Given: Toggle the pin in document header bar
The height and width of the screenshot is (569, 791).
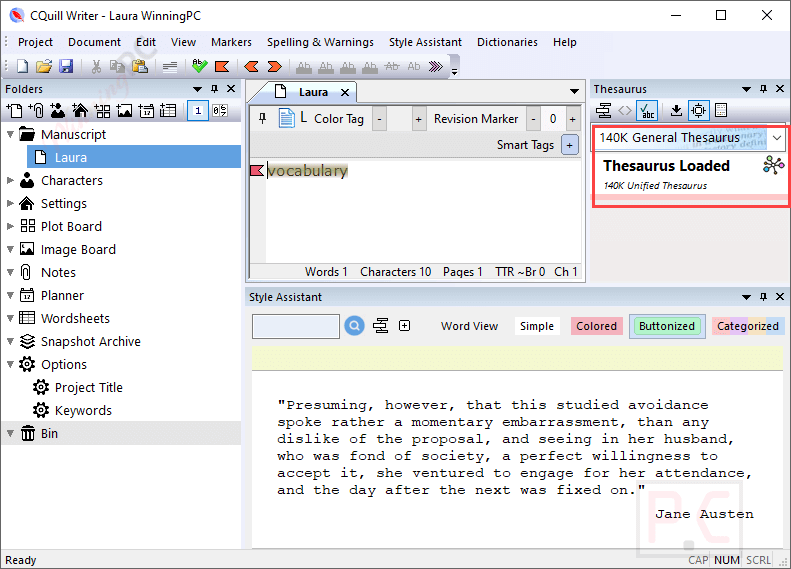Looking at the screenshot, I should 262,118.
